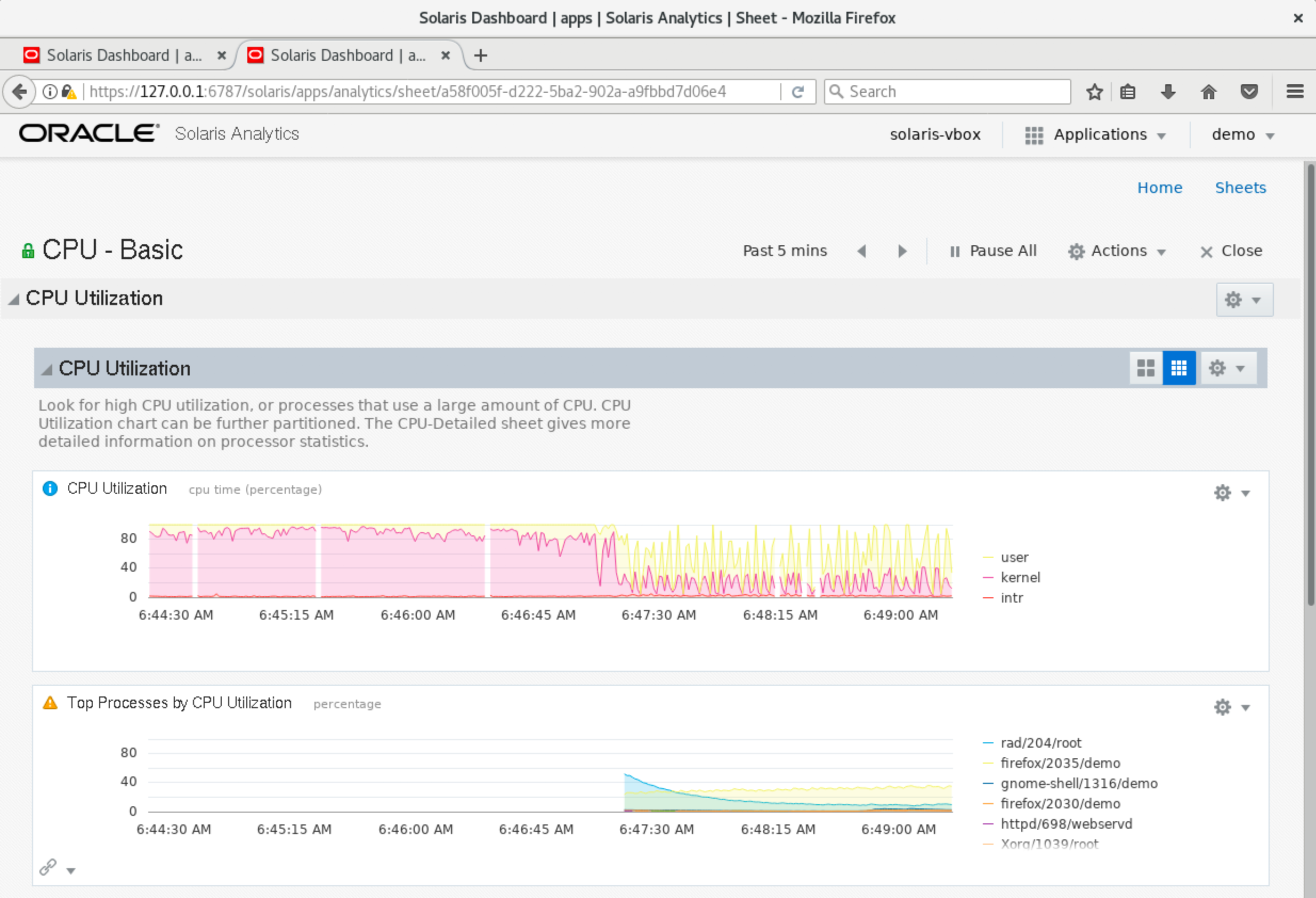The height and width of the screenshot is (898, 1316).
Task: Advance to next time range arrow
Action: tap(902, 251)
